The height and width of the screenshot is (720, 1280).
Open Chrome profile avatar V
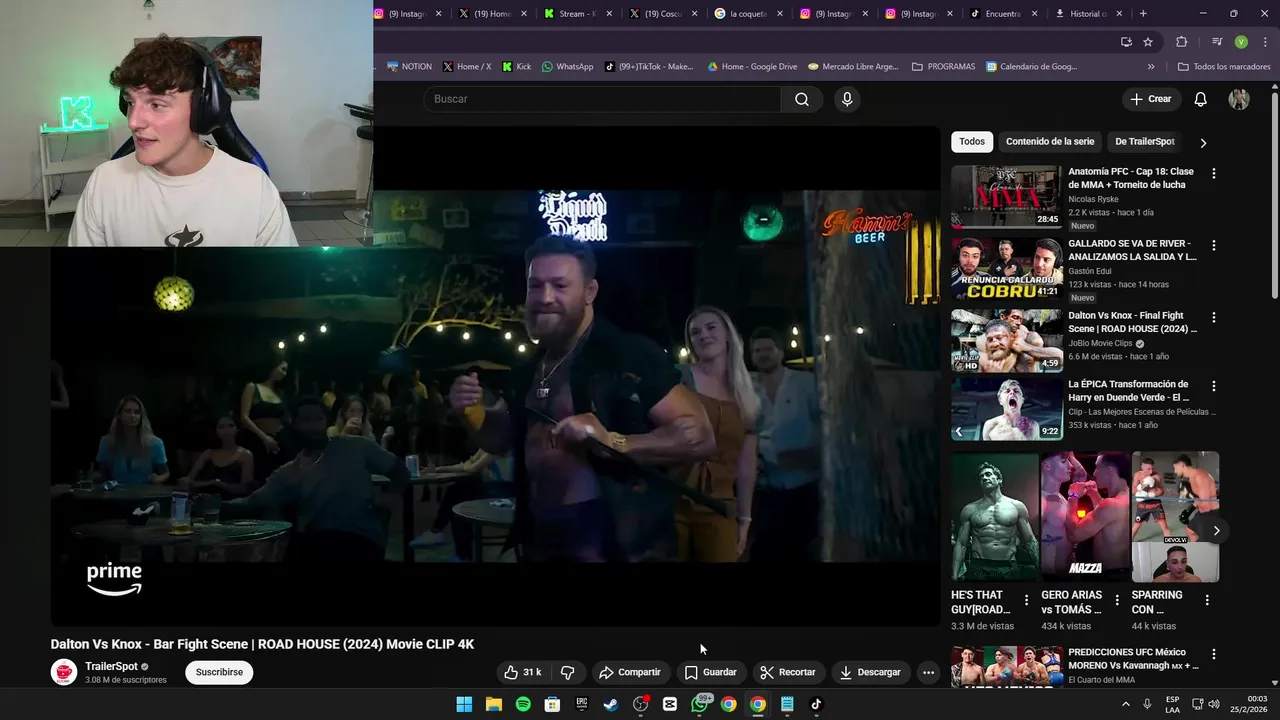[x=1241, y=42]
